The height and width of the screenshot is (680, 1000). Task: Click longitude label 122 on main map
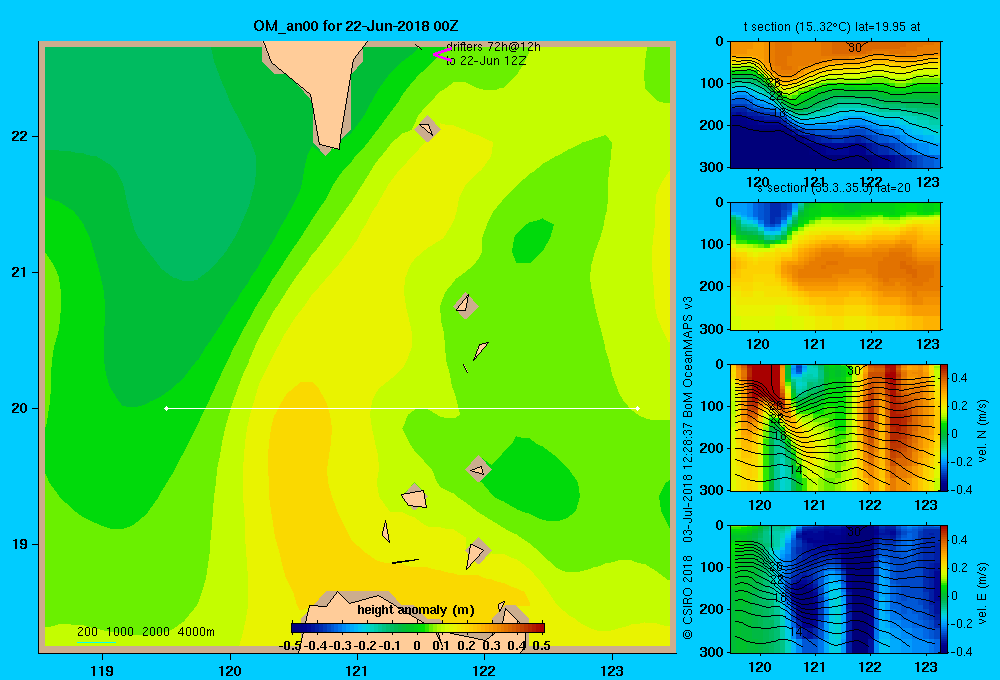click(x=484, y=670)
